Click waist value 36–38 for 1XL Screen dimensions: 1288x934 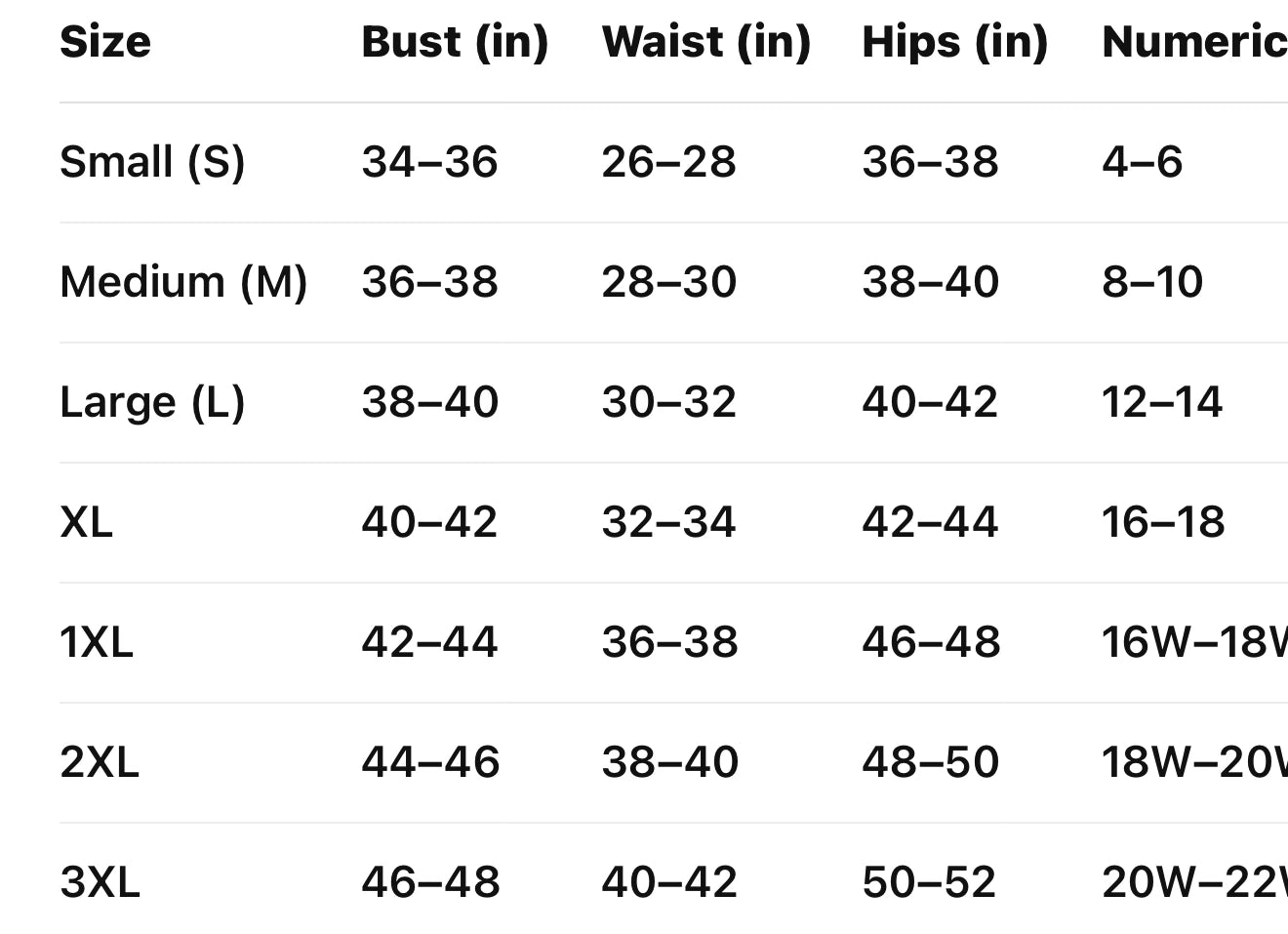click(x=669, y=642)
